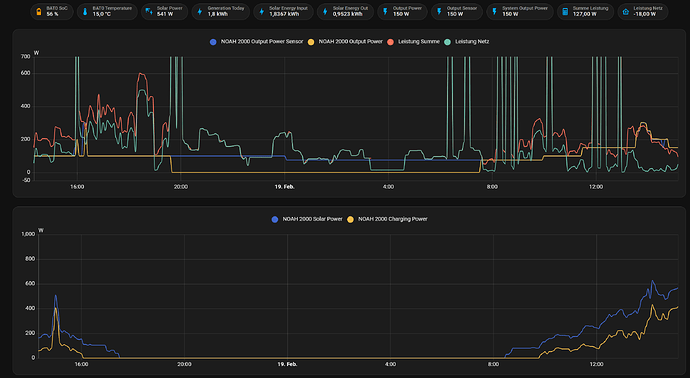Click the Leistung Netz home icon
The height and width of the screenshot is (378, 690).
coord(626,11)
